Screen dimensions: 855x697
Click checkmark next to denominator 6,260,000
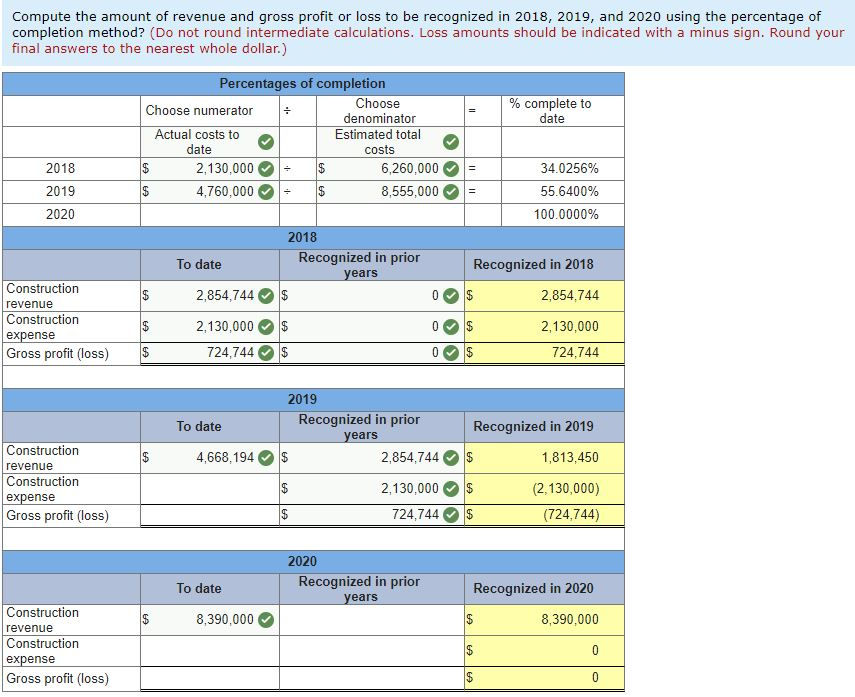click(x=450, y=169)
